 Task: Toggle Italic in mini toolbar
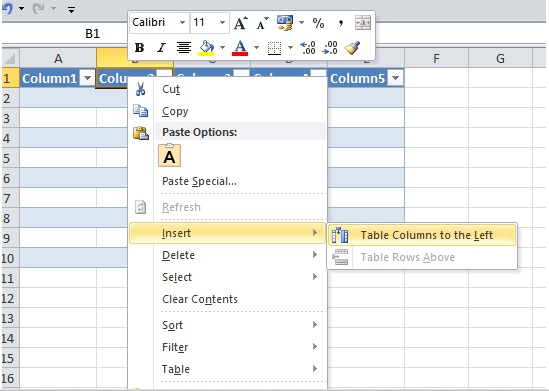(x=161, y=47)
